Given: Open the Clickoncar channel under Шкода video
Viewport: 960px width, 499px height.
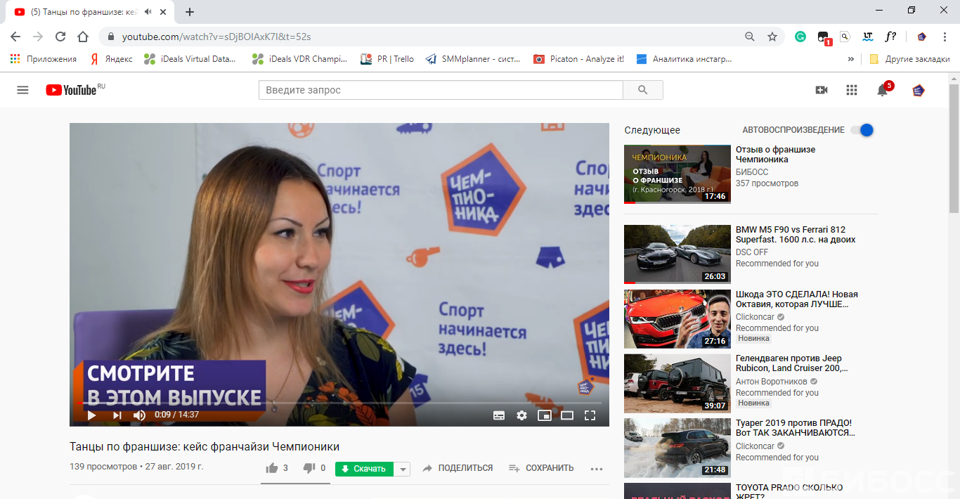Looking at the screenshot, I should pyautogui.click(x=755, y=317).
